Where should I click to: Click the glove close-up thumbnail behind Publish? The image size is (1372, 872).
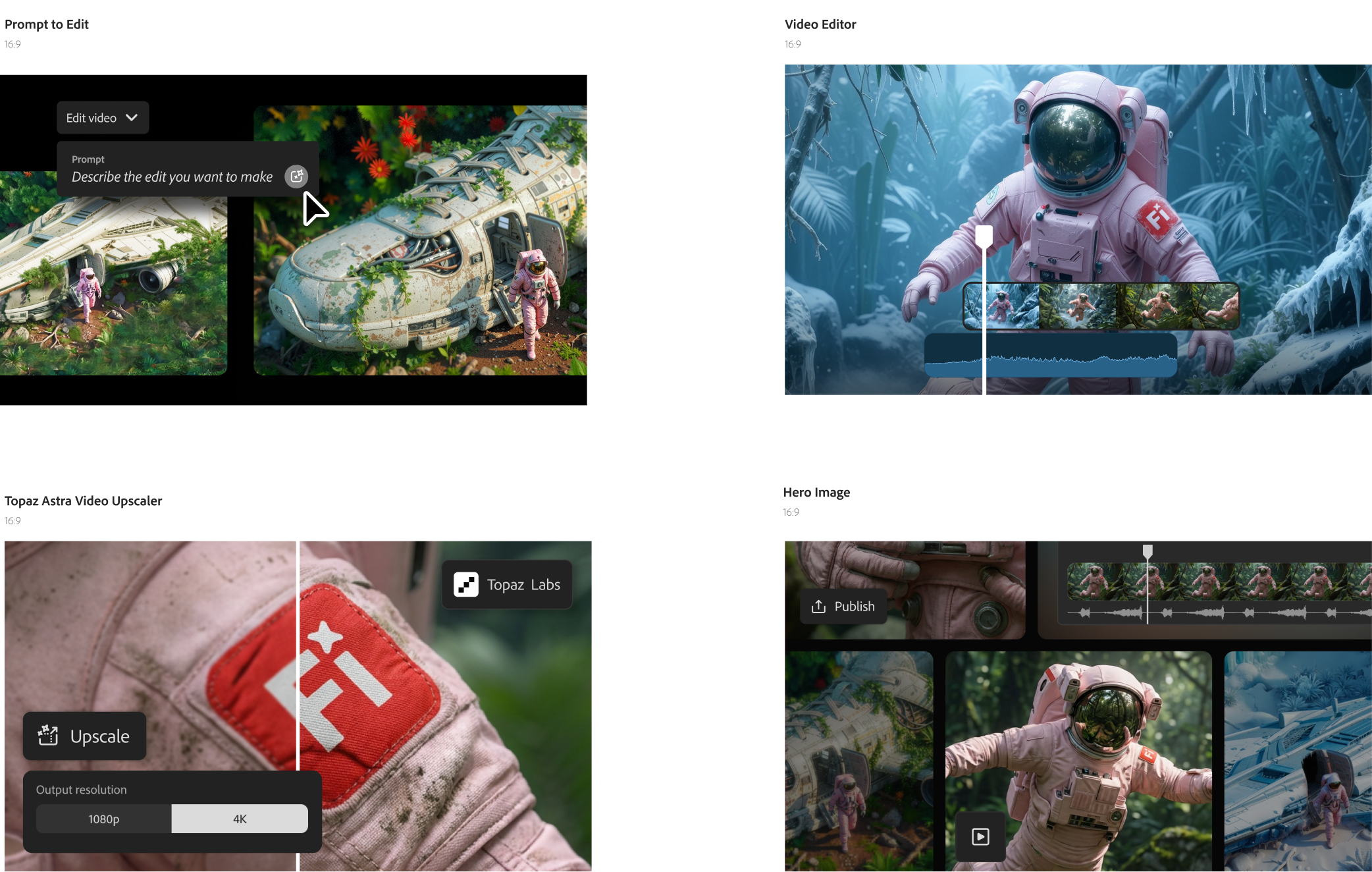[x=905, y=590]
